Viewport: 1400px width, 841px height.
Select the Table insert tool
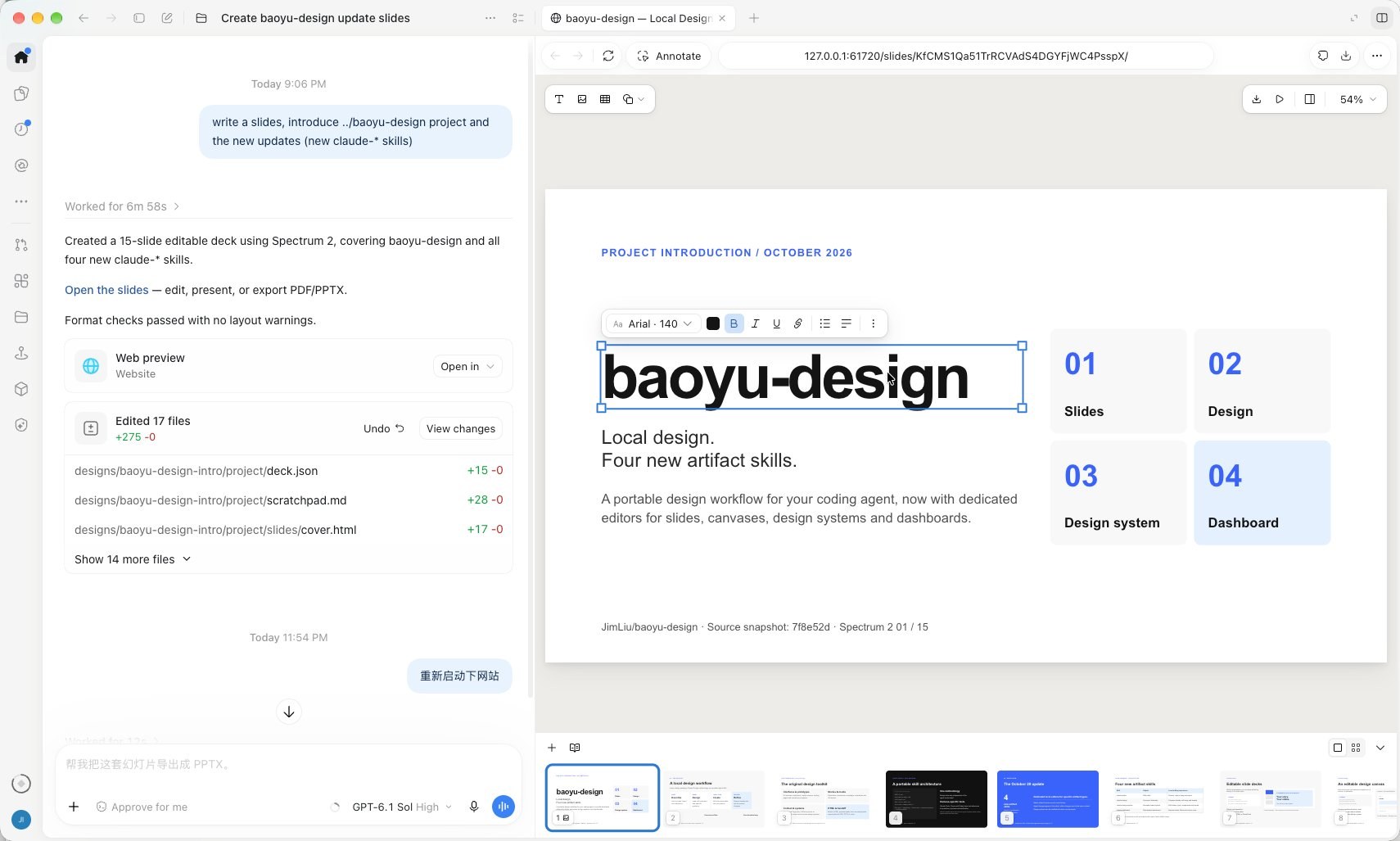coord(605,99)
